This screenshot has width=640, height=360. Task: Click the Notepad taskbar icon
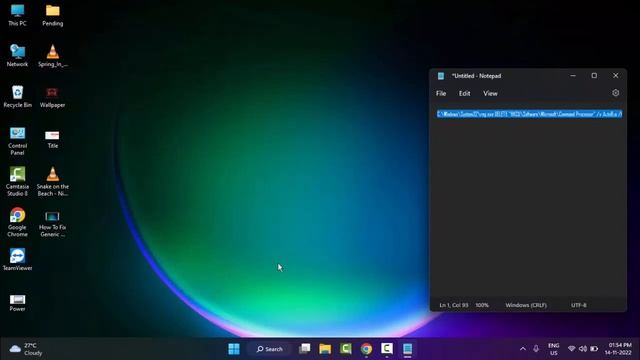coord(407,349)
